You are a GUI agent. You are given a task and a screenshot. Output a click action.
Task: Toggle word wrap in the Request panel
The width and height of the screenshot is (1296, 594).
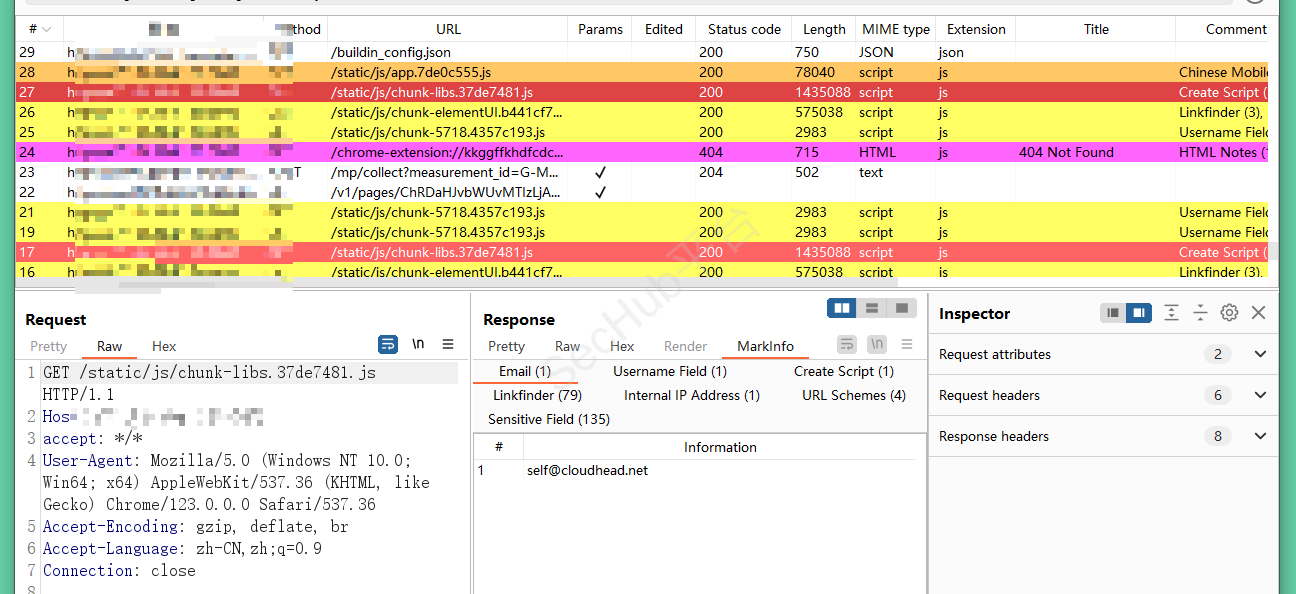pos(388,344)
